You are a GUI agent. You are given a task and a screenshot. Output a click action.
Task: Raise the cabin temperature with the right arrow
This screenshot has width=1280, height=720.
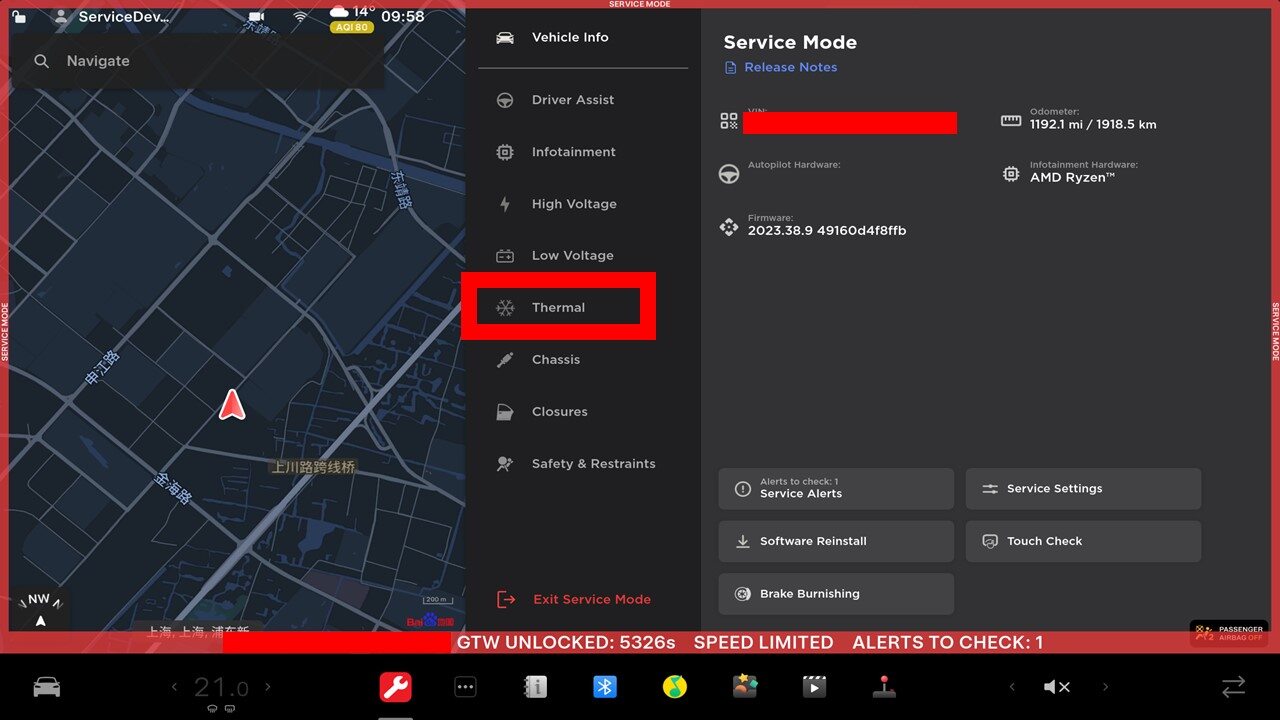point(268,687)
